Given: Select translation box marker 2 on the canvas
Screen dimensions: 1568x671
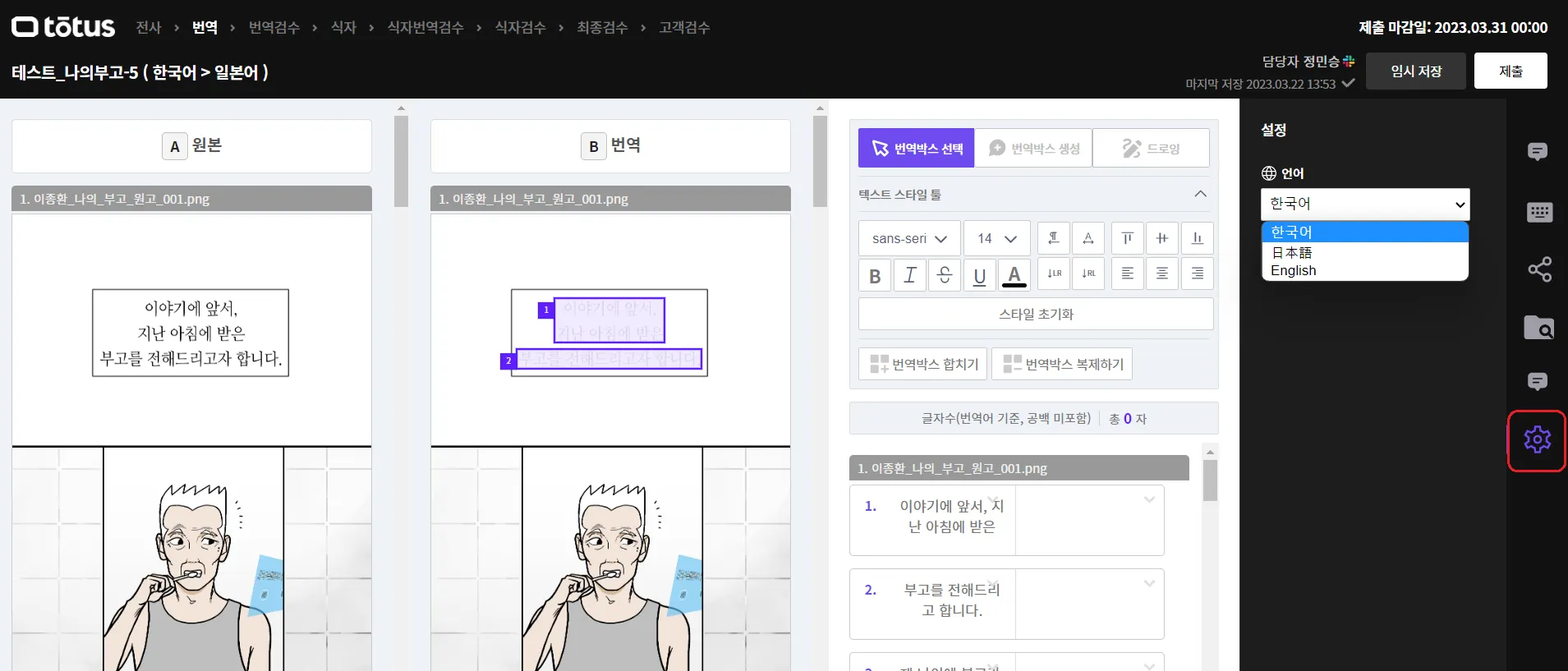Looking at the screenshot, I should coord(508,361).
